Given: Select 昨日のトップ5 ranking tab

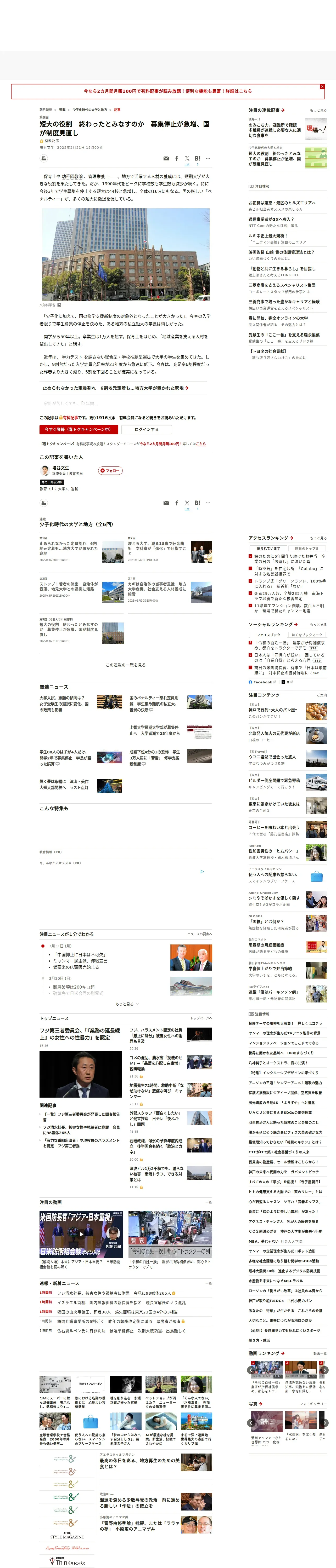Looking at the screenshot, I should tap(307, 549).
